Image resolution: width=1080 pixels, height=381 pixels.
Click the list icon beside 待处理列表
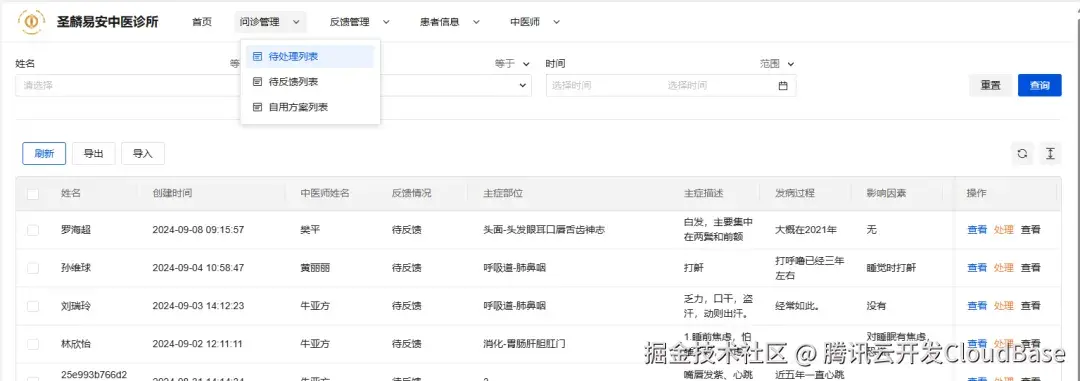pos(258,56)
